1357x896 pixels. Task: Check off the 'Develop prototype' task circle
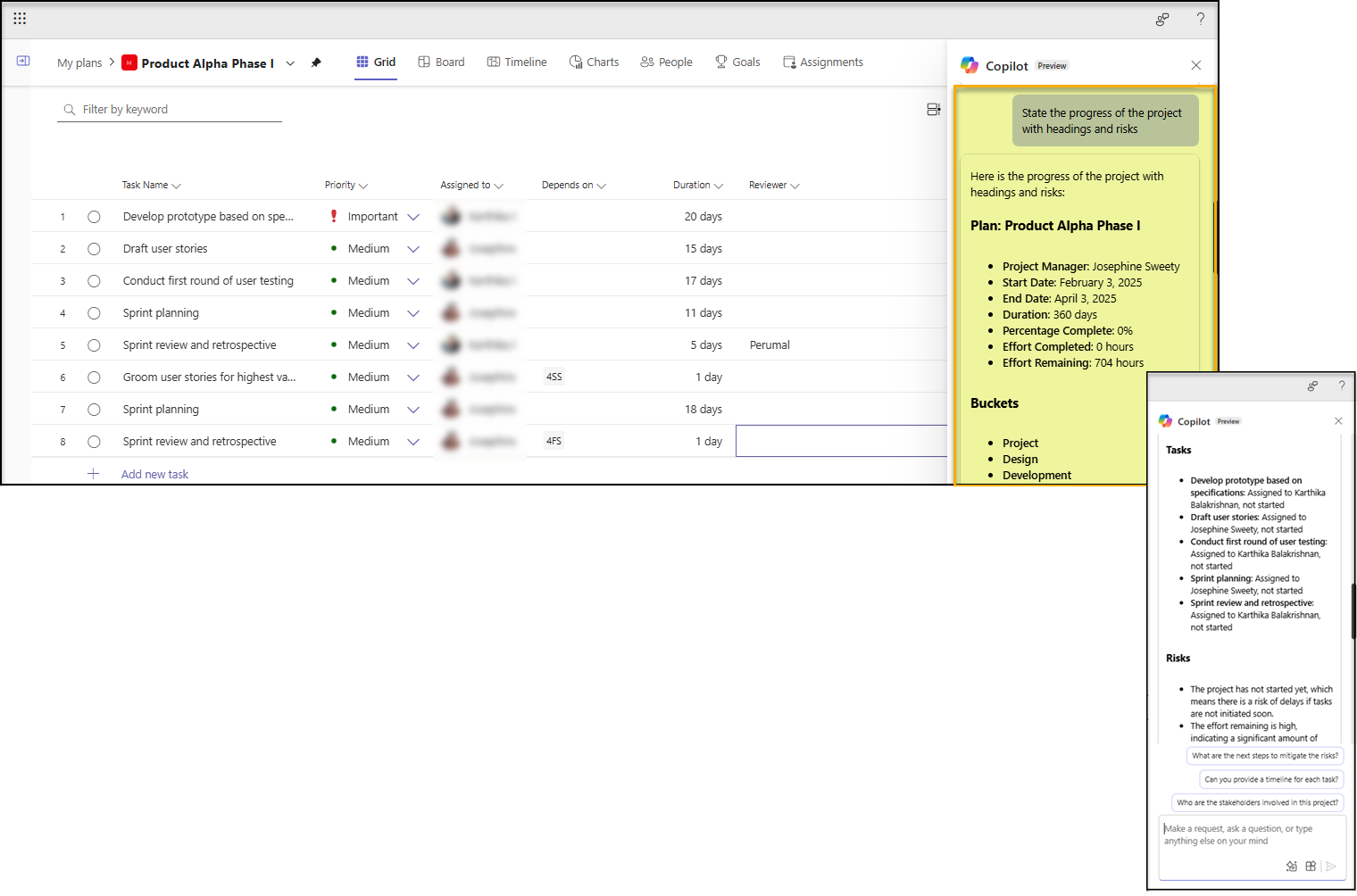(x=94, y=217)
